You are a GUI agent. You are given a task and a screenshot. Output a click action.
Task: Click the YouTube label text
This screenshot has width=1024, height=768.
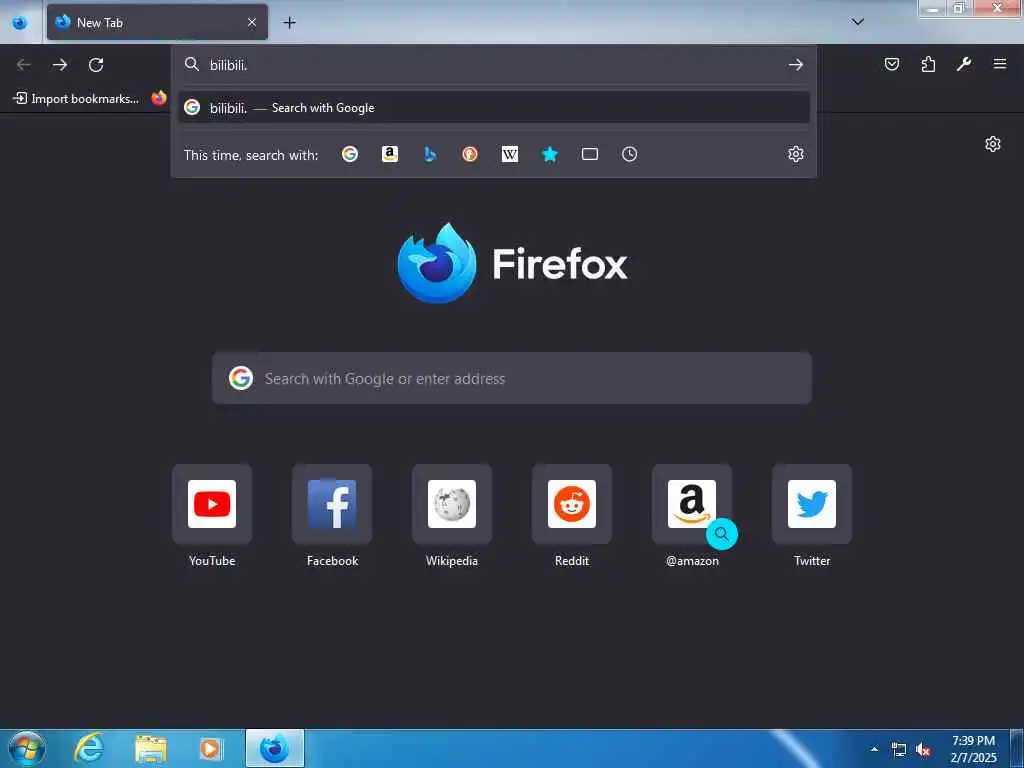(212, 560)
